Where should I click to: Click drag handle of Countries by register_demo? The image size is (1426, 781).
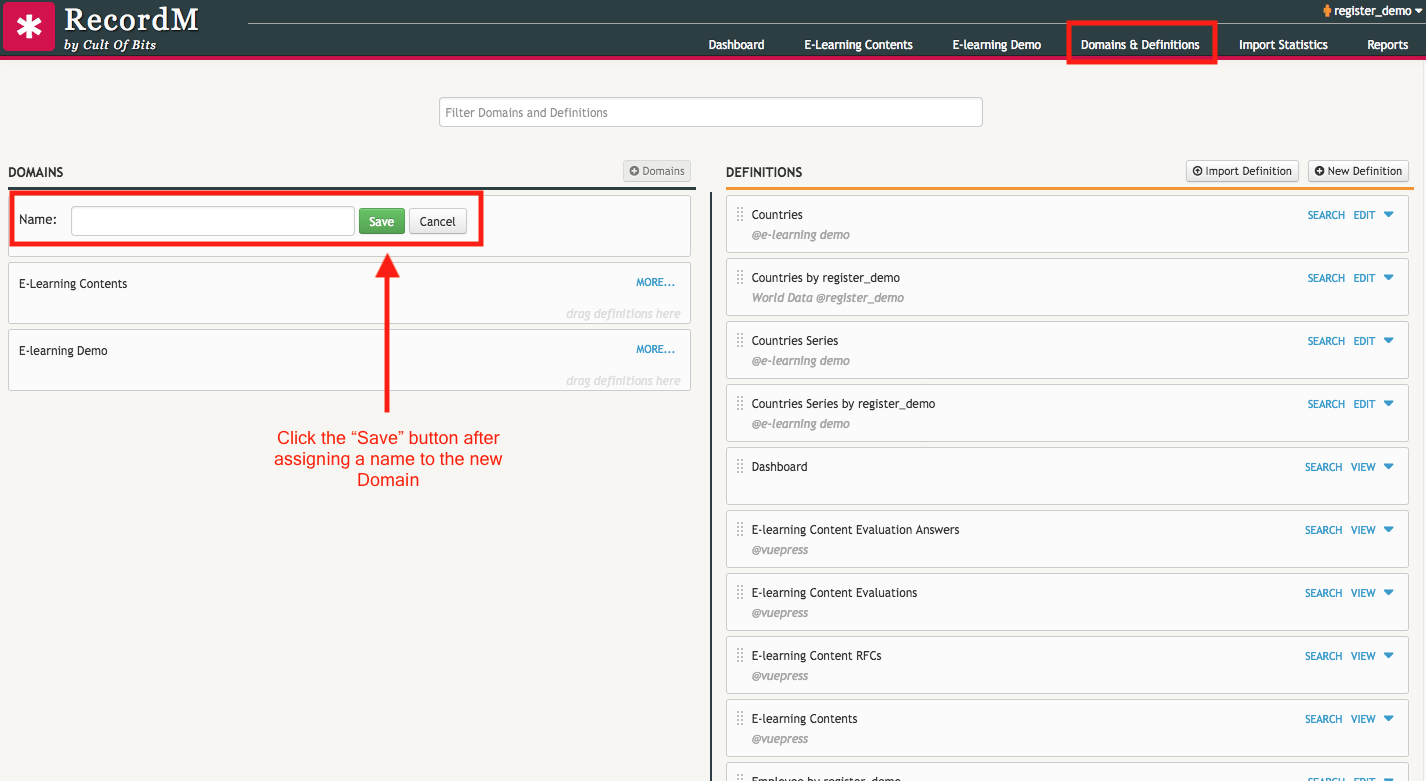pyautogui.click(x=740, y=278)
